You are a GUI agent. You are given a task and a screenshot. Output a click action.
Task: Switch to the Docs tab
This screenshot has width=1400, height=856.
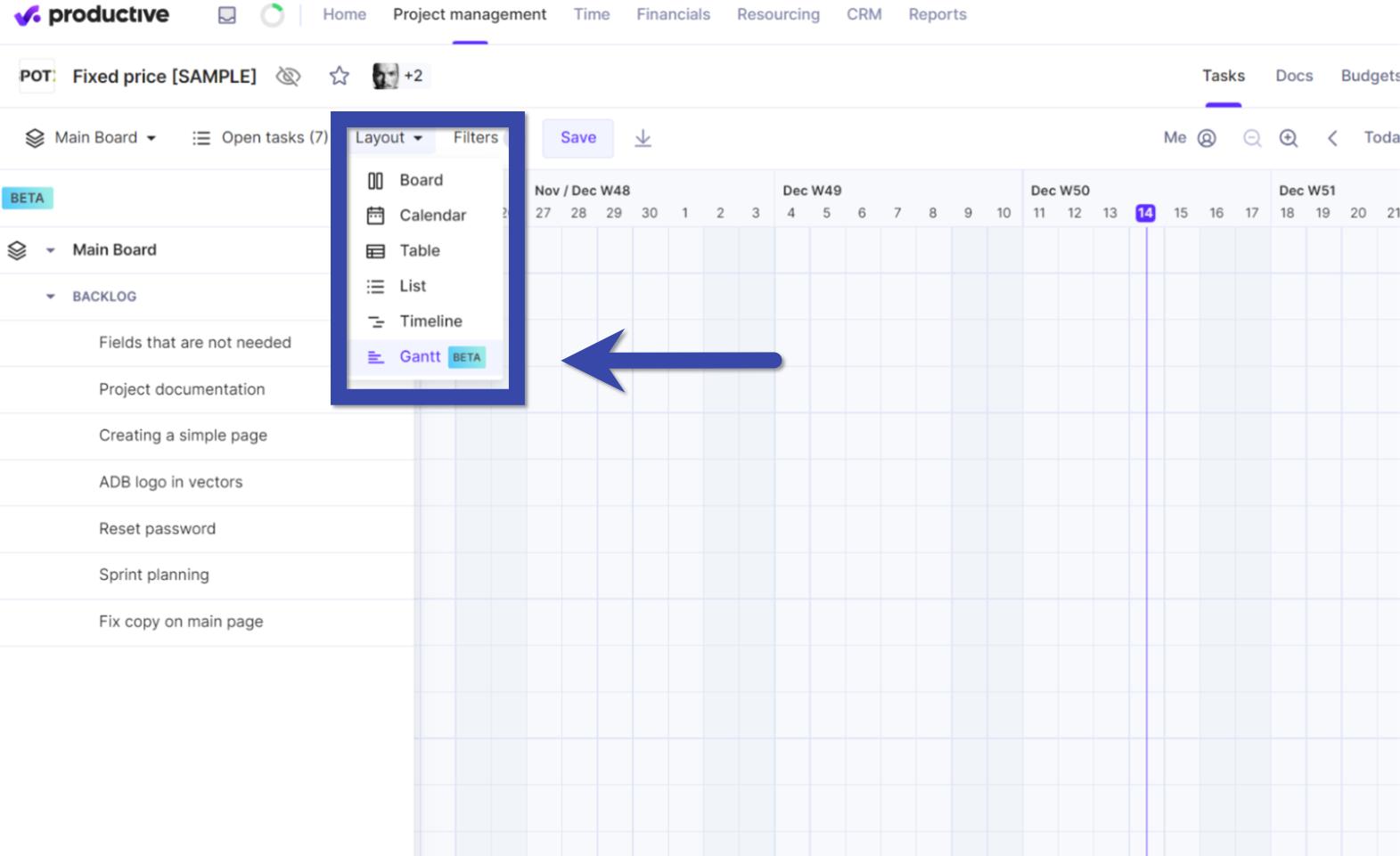coord(1294,77)
